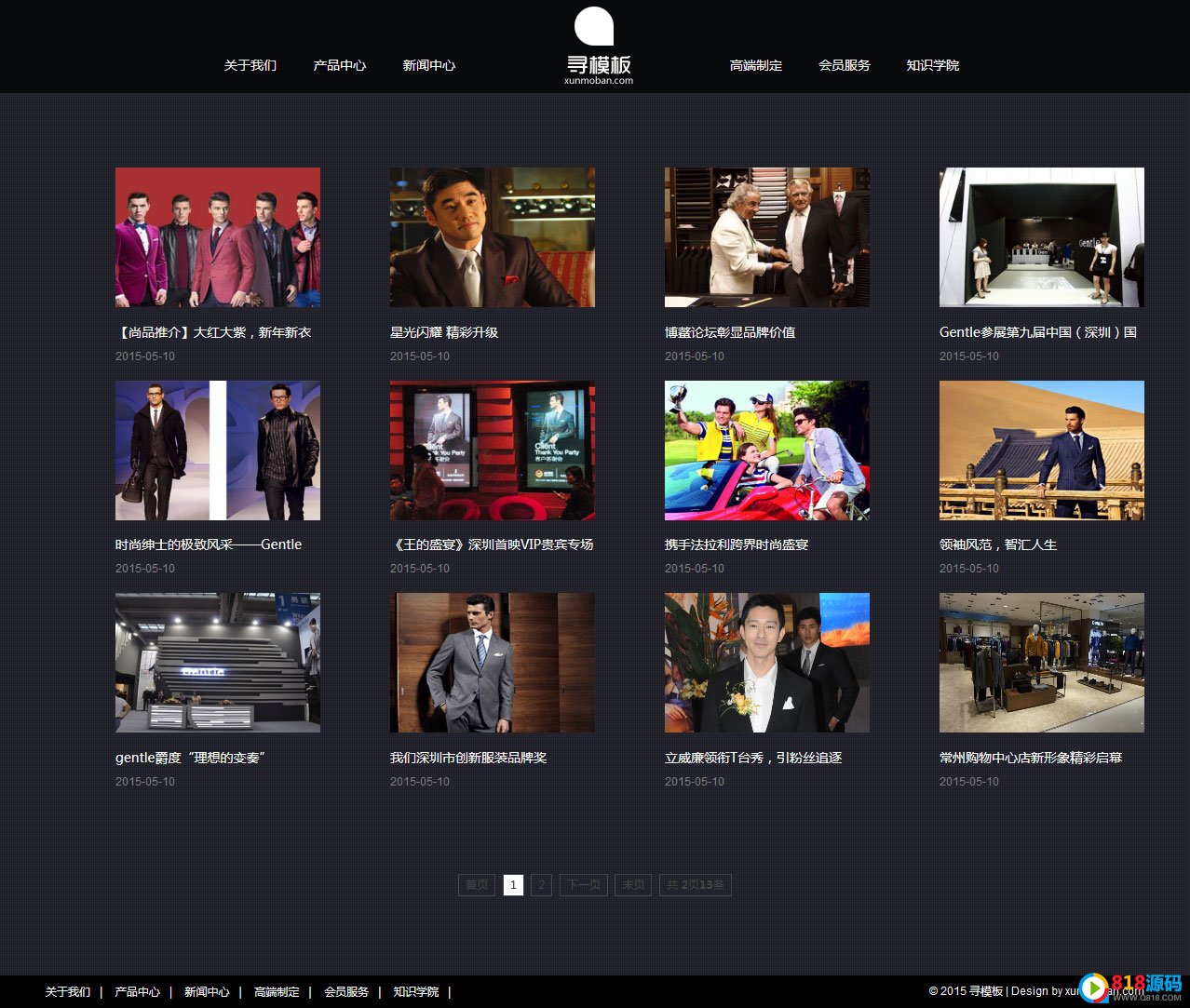Click 首页 first page pagination button
The width and height of the screenshot is (1190, 1008).
pyautogui.click(x=477, y=885)
